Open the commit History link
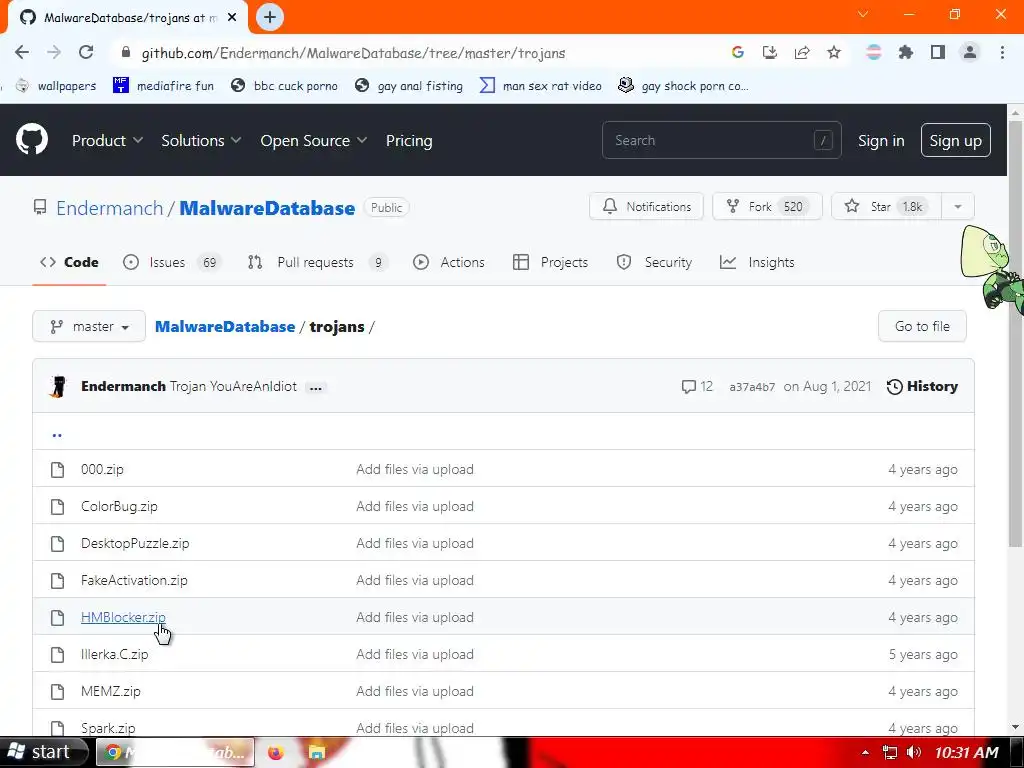Viewport: 1024px width, 768px height. coord(922,387)
